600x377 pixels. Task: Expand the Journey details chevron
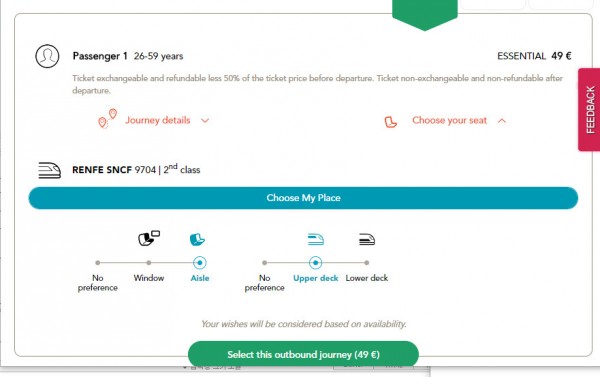pyautogui.click(x=205, y=121)
